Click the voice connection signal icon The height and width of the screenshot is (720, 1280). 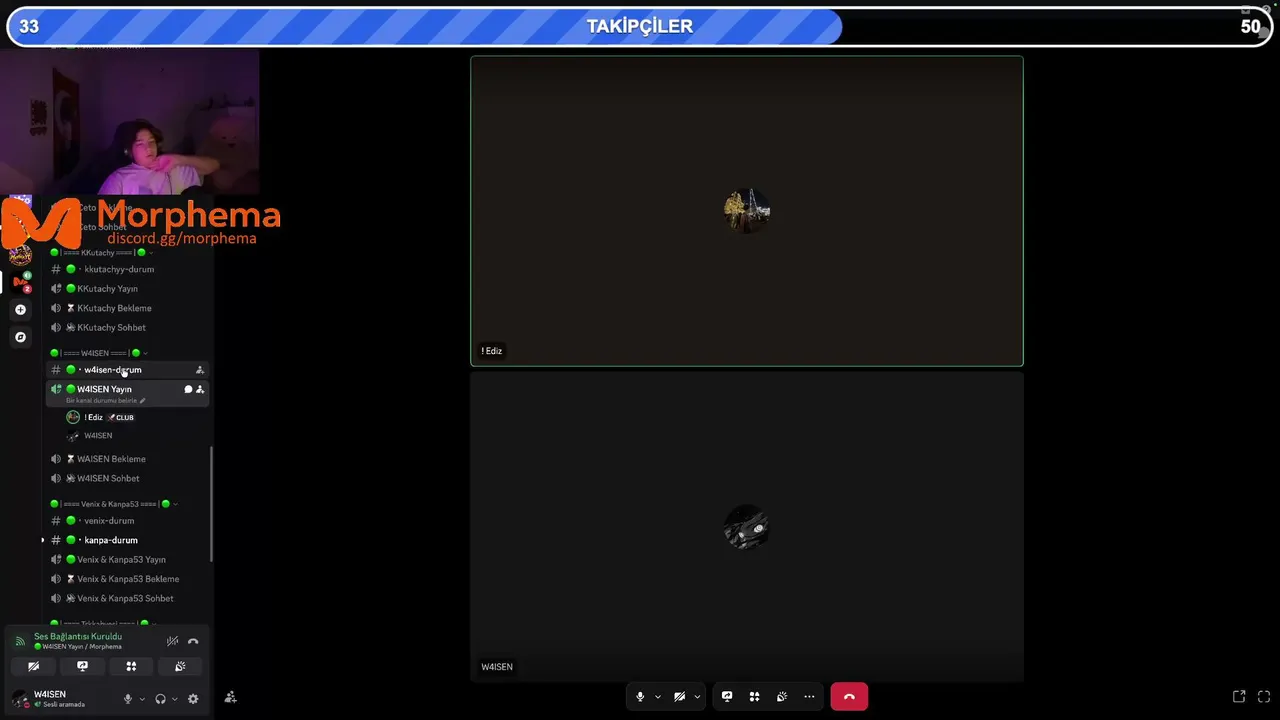pos(20,641)
